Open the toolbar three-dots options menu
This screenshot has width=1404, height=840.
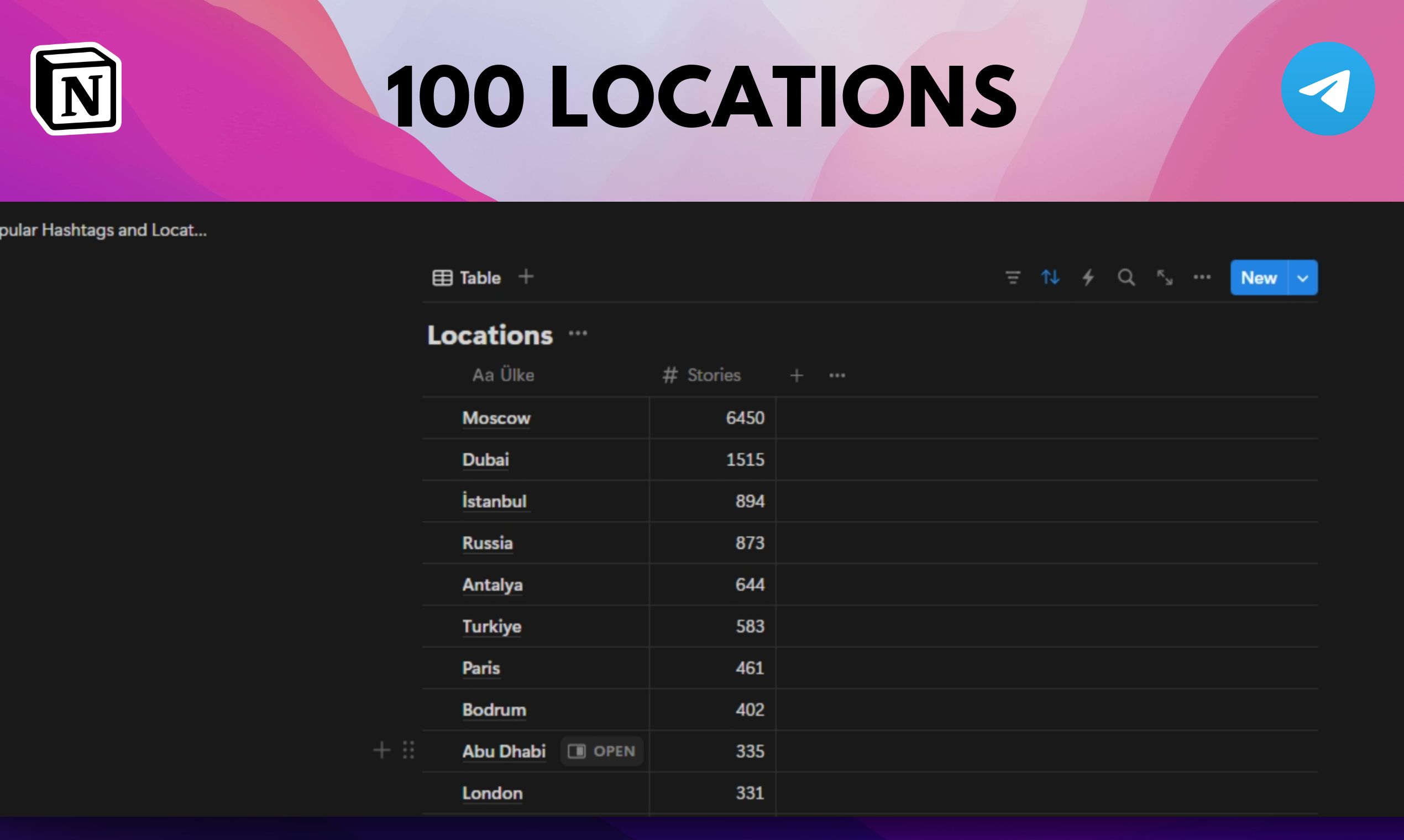tap(1202, 277)
